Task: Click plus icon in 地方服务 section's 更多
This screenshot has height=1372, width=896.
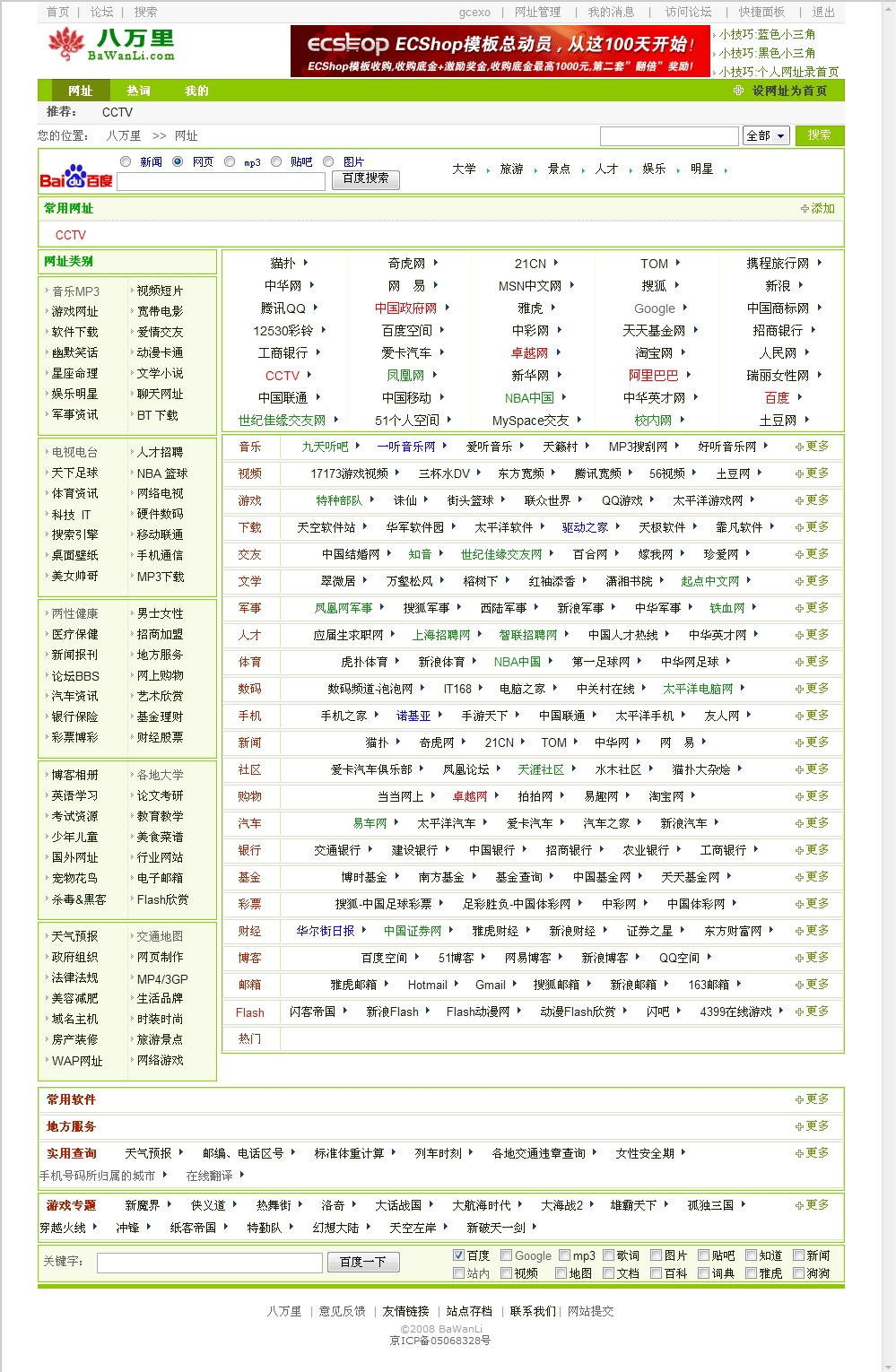Action: point(799,1126)
